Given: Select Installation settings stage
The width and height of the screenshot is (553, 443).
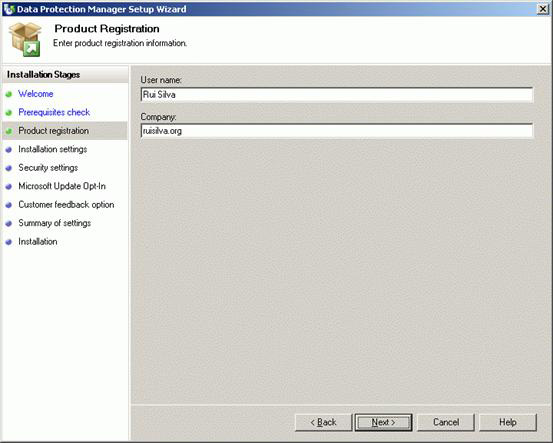Looking at the screenshot, I should click(x=53, y=149).
